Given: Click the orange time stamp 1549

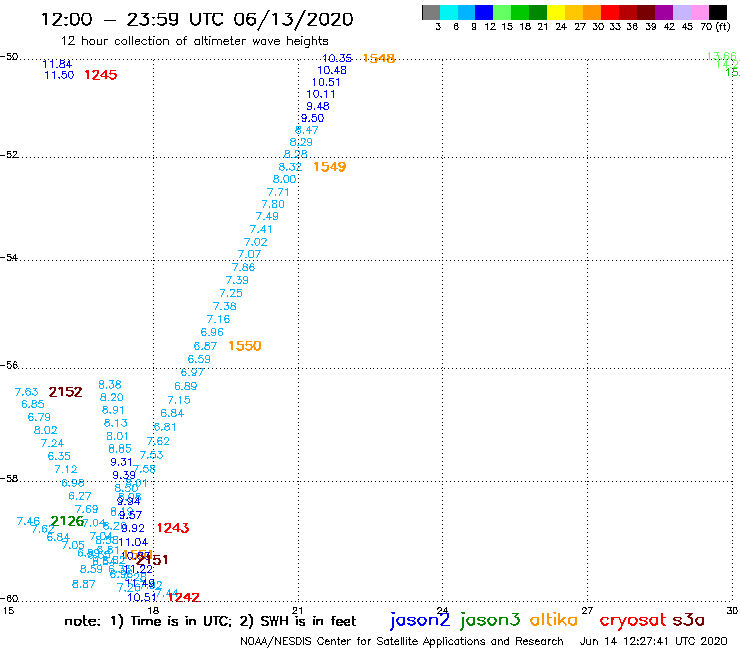Looking at the screenshot, I should click(329, 167).
